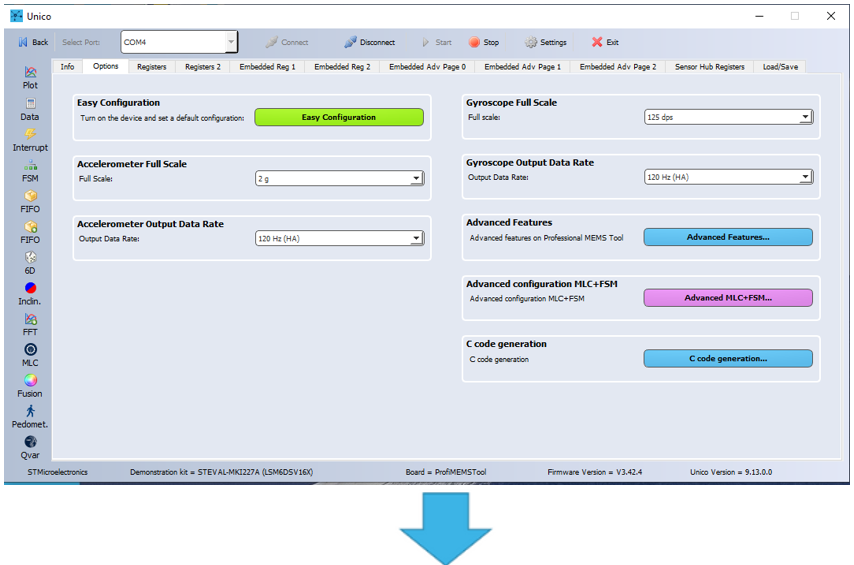Viewport: 854px width, 565px height.
Task: Open the Interrupt sidebar tool
Action: [30, 141]
